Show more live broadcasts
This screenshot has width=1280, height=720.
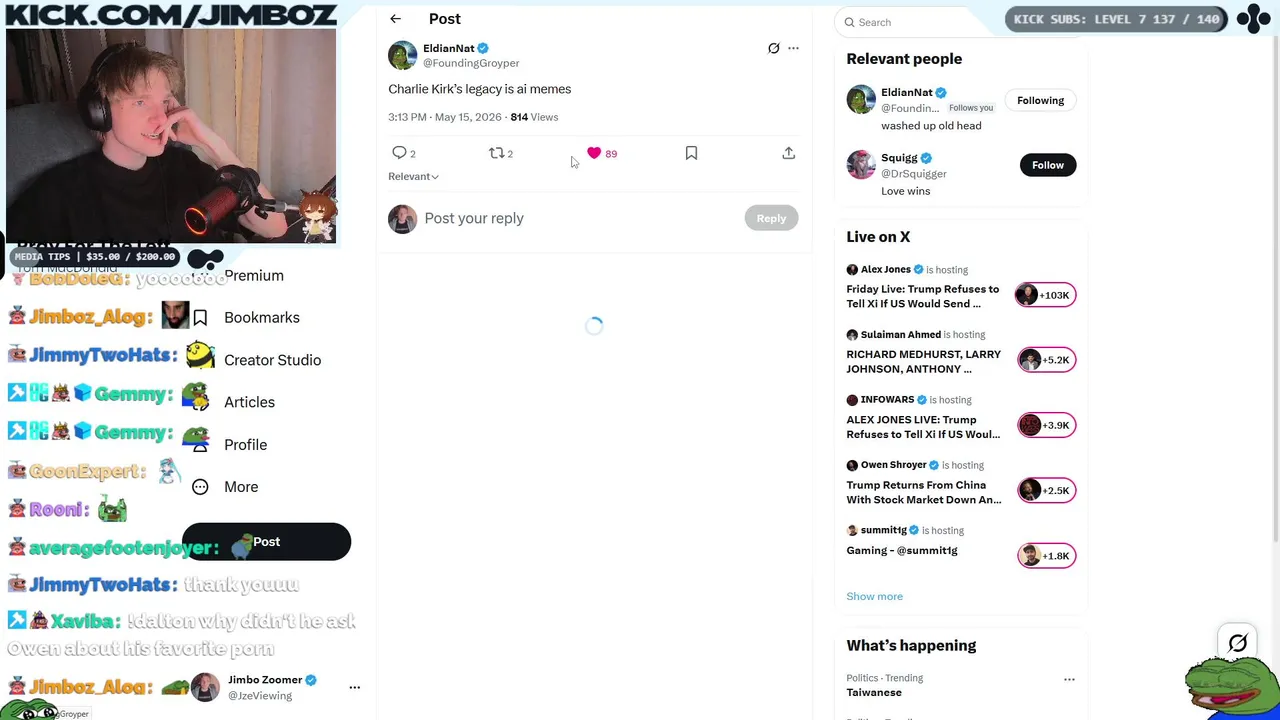(875, 596)
